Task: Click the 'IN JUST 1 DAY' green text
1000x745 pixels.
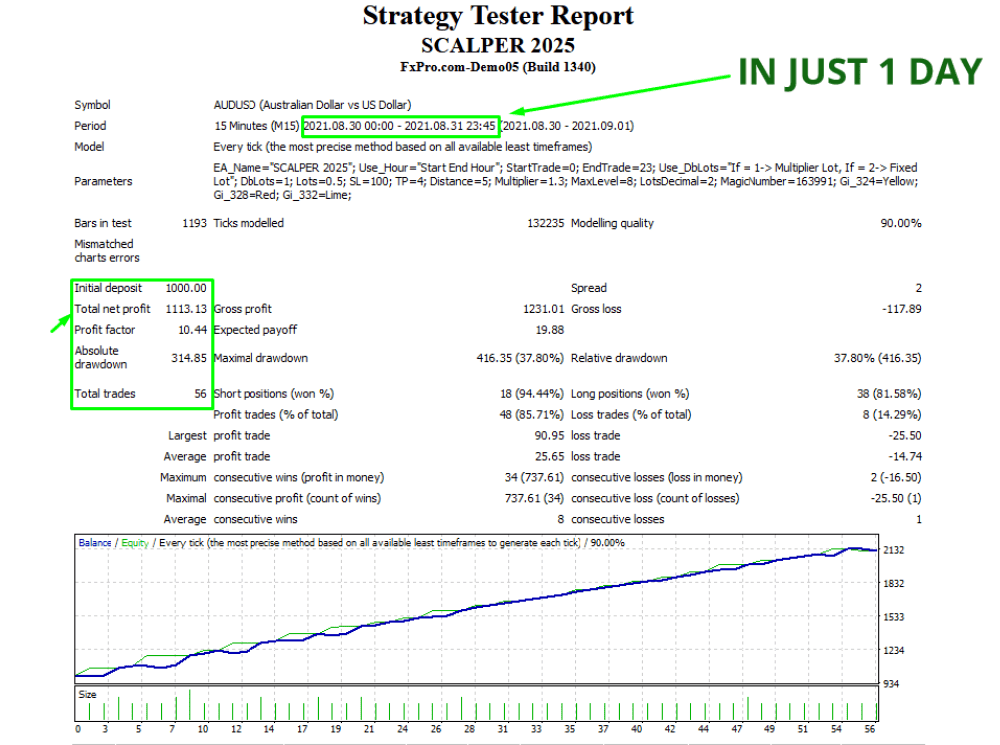Action: coord(859,72)
